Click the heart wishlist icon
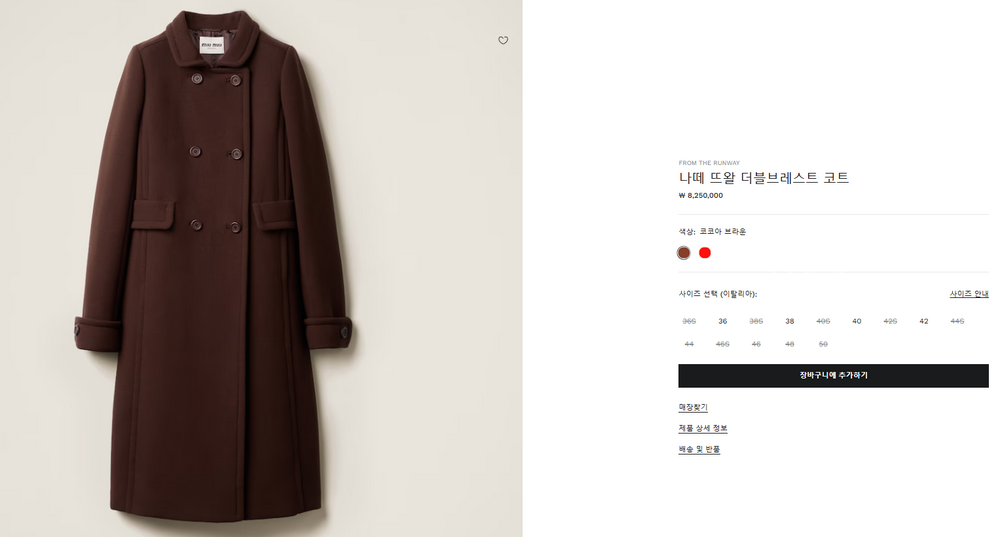The width and height of the screenshot is (1000, 537). pyautogui.click(x=503, y=41)
